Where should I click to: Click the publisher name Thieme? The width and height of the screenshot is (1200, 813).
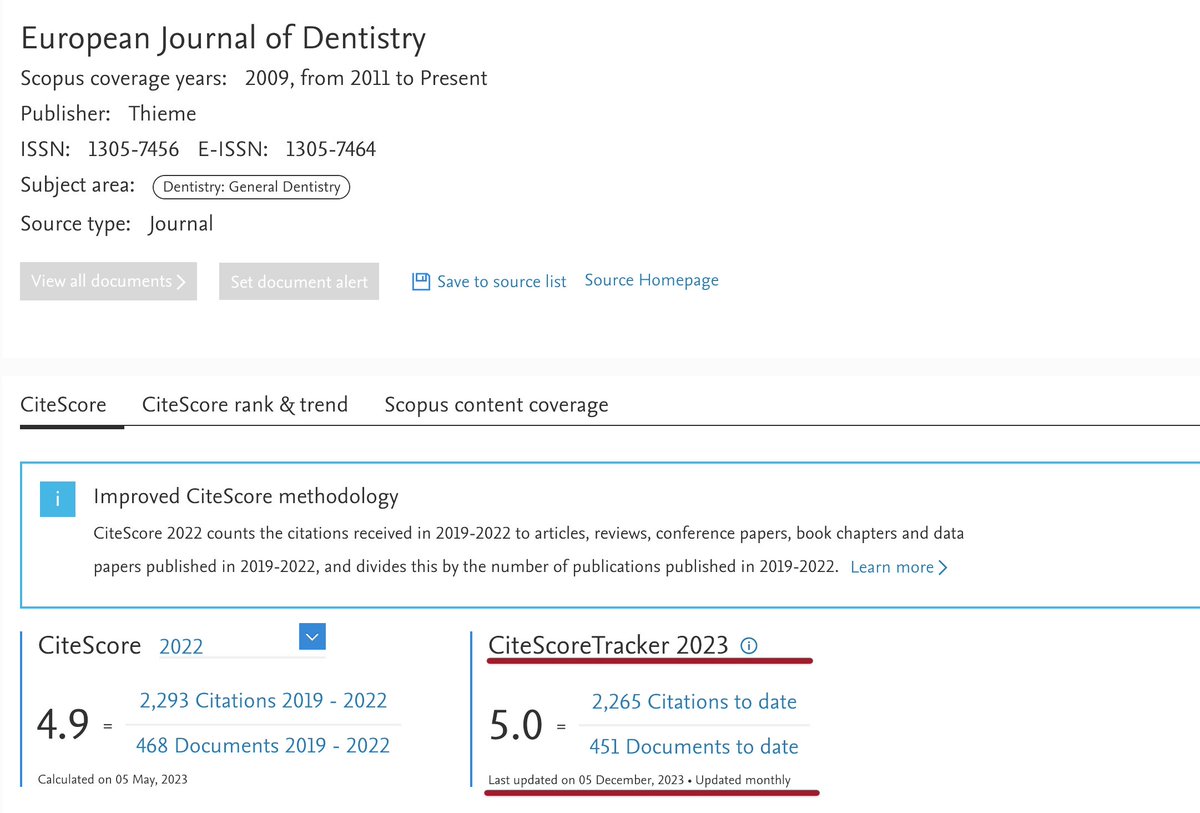162,114
